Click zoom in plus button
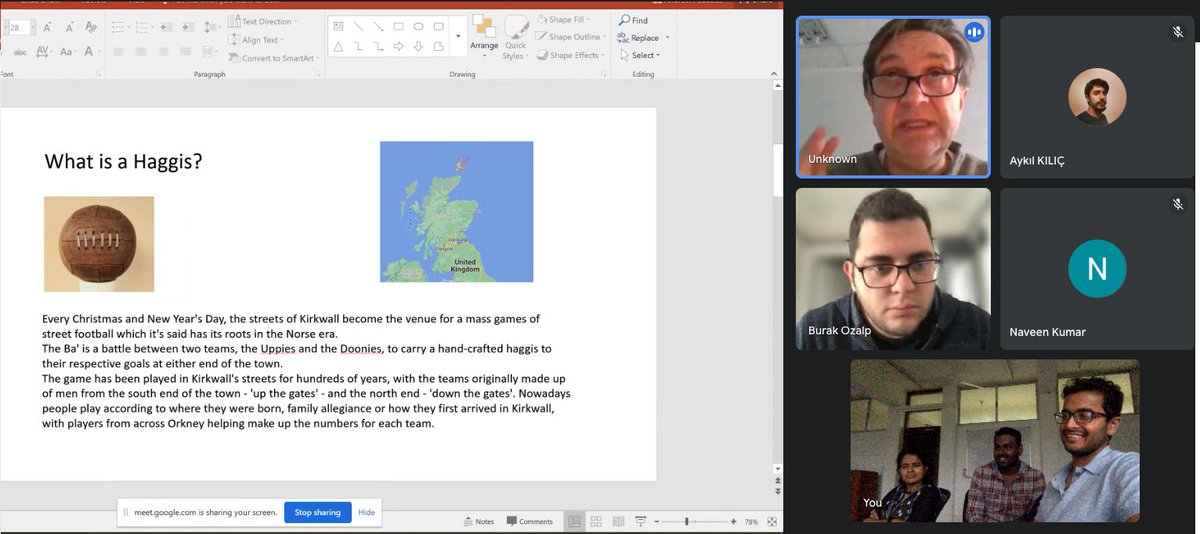This screenshot has height=534, width=1200. (733, 521)
